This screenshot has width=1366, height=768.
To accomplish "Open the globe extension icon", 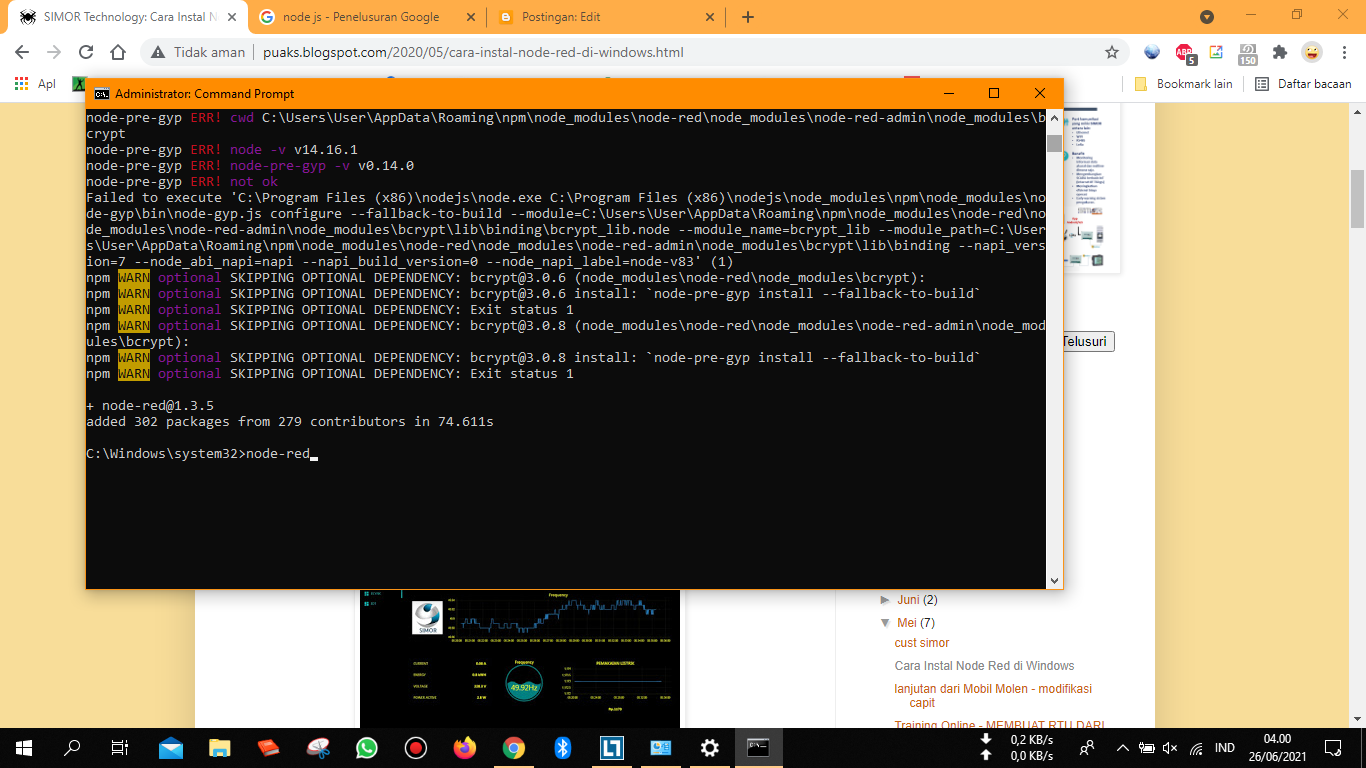I will coord(1152,52).
